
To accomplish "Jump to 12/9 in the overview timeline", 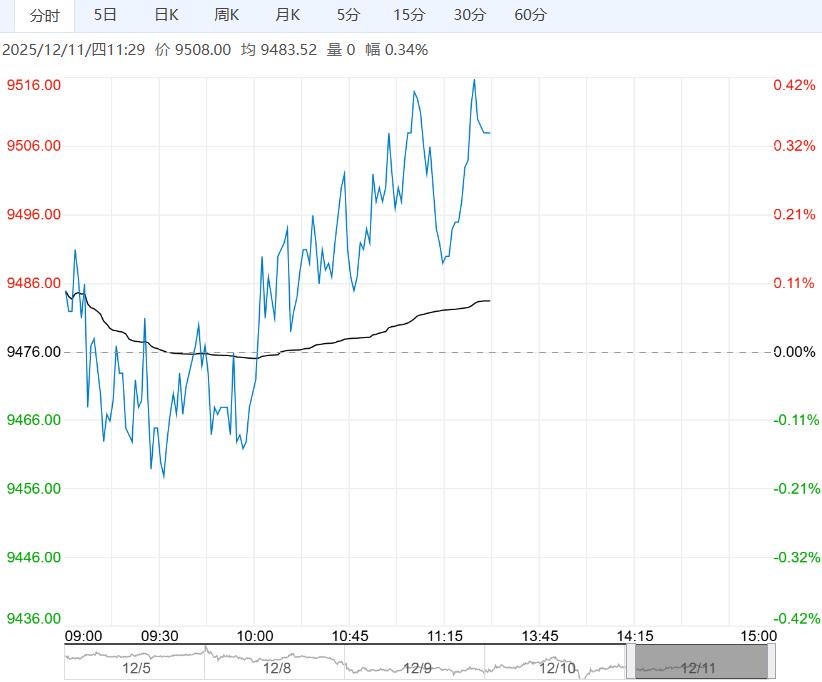I will [x=417, y=667].
